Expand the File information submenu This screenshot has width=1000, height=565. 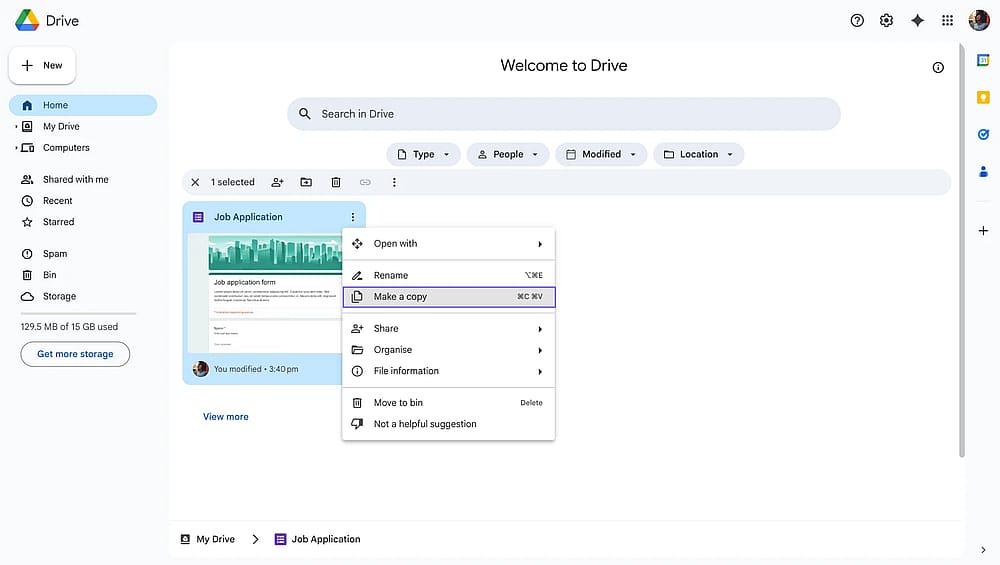[540, 372]
